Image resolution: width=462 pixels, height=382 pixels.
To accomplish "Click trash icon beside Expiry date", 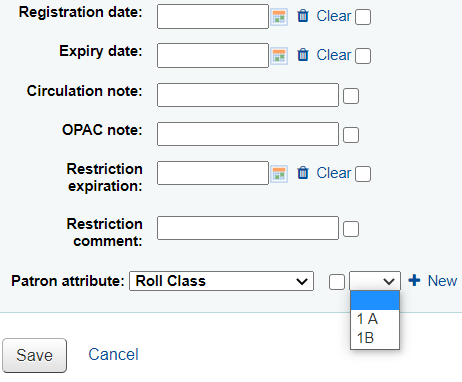I will (303, 55).
